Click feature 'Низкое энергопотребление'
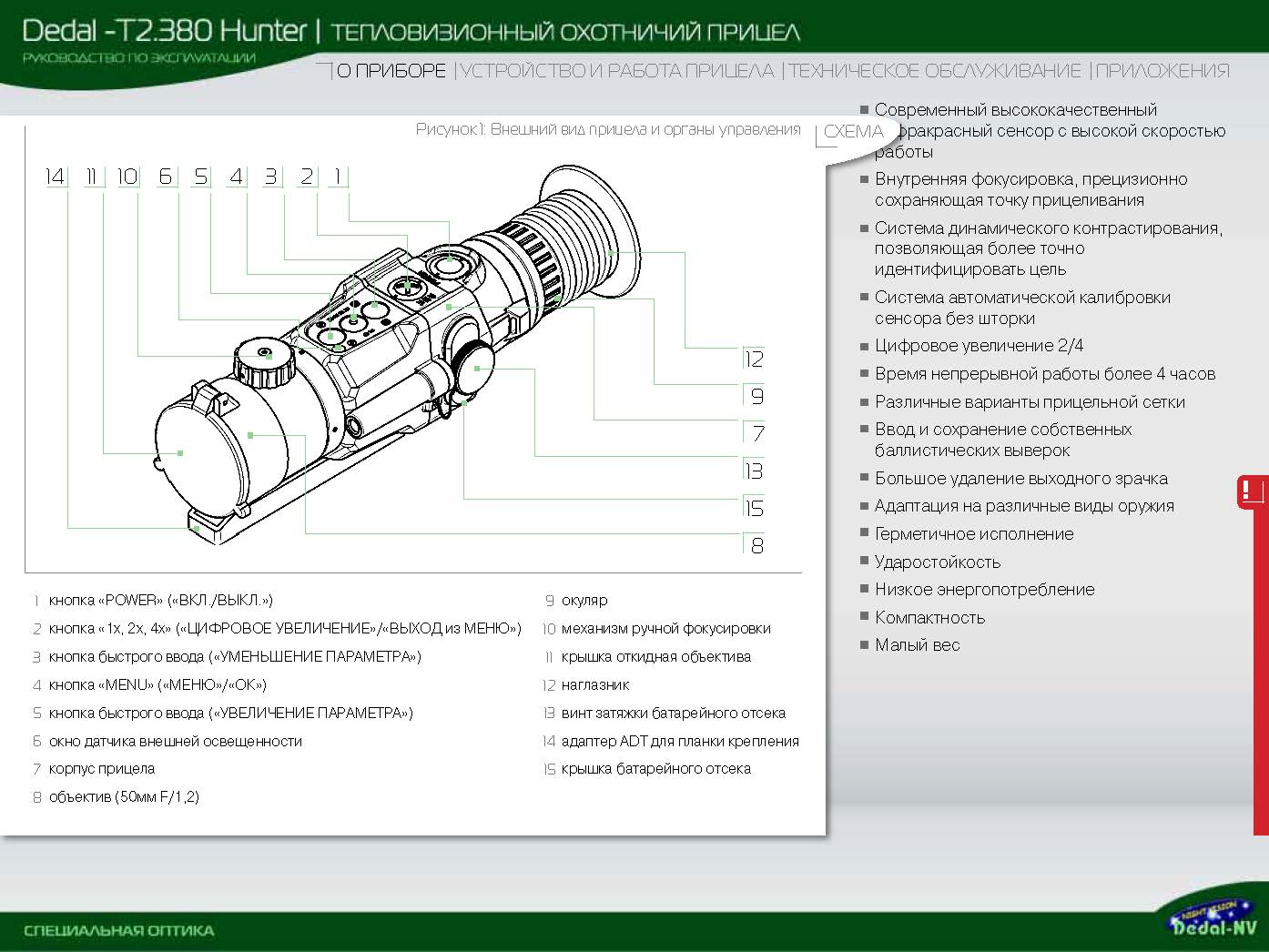1269x952 pixels. tap(985, 590)
